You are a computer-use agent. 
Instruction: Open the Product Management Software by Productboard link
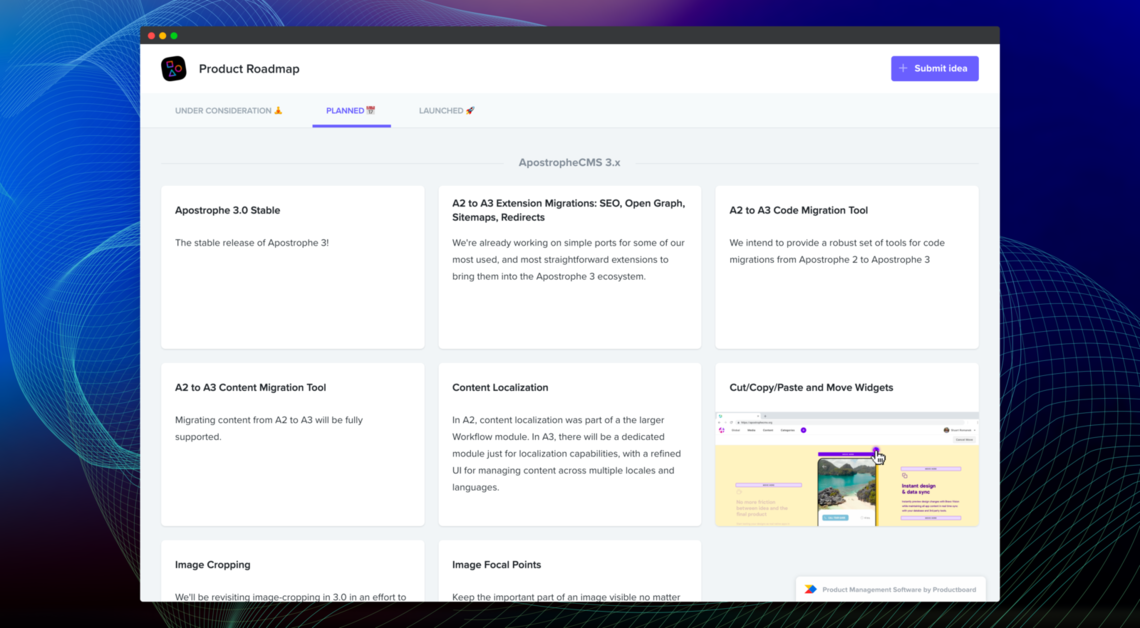point(898,589)
